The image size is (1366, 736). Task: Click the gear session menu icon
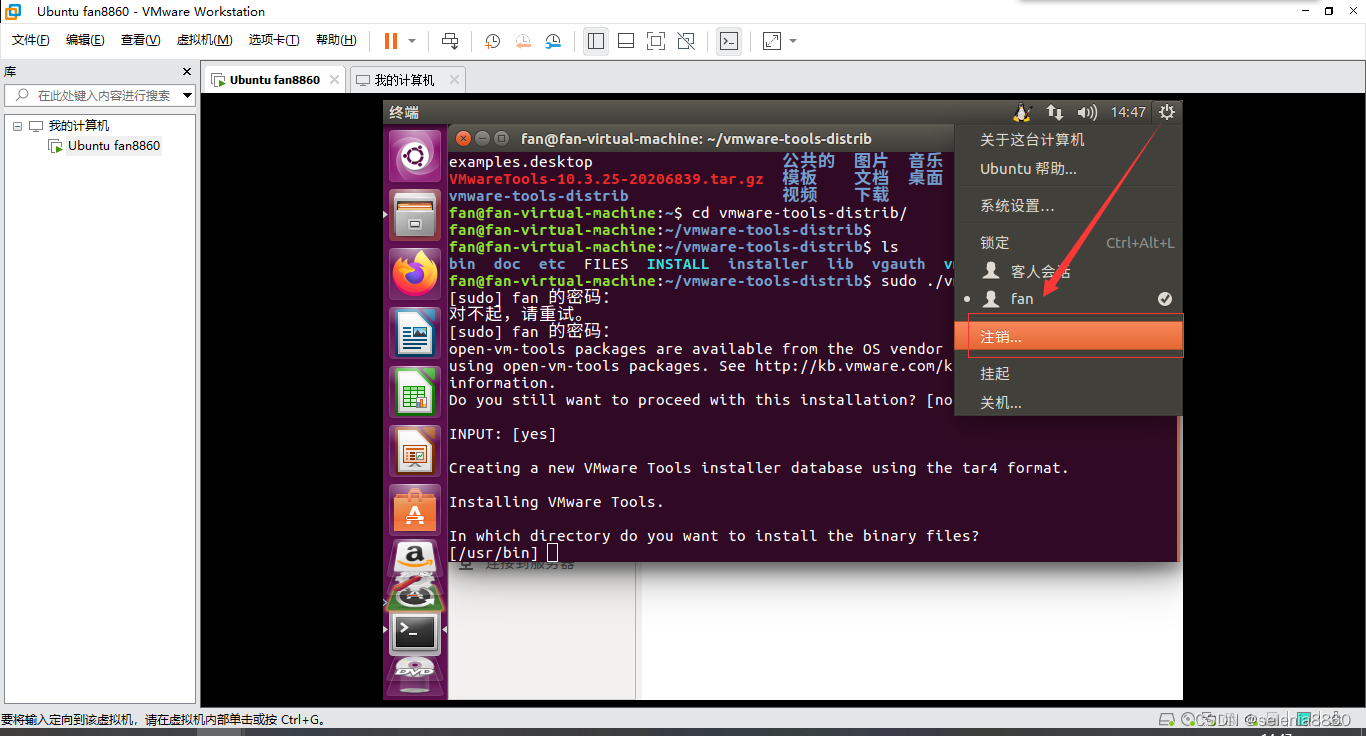1167,112
